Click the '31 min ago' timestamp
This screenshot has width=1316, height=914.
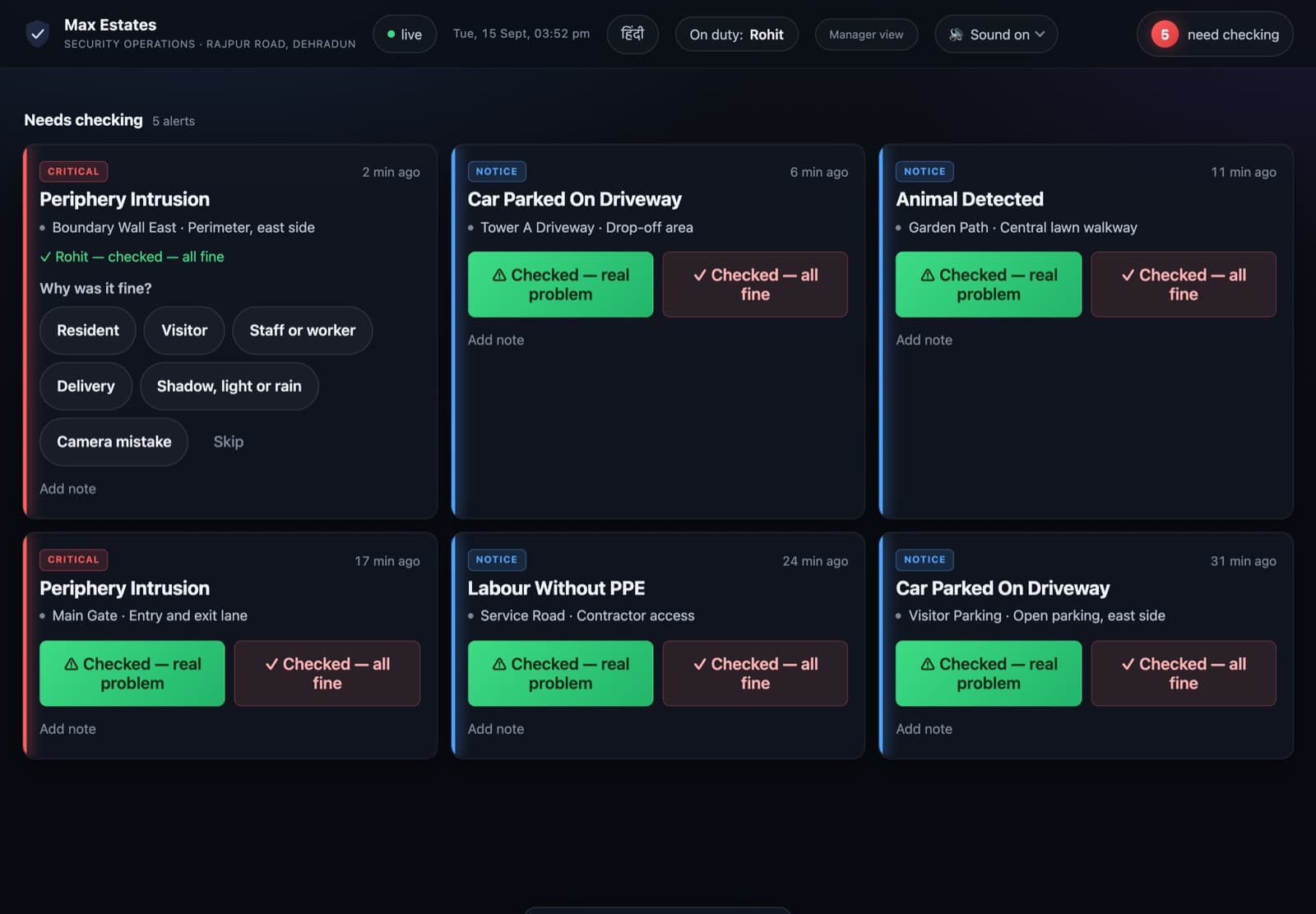pos(1243,561)
